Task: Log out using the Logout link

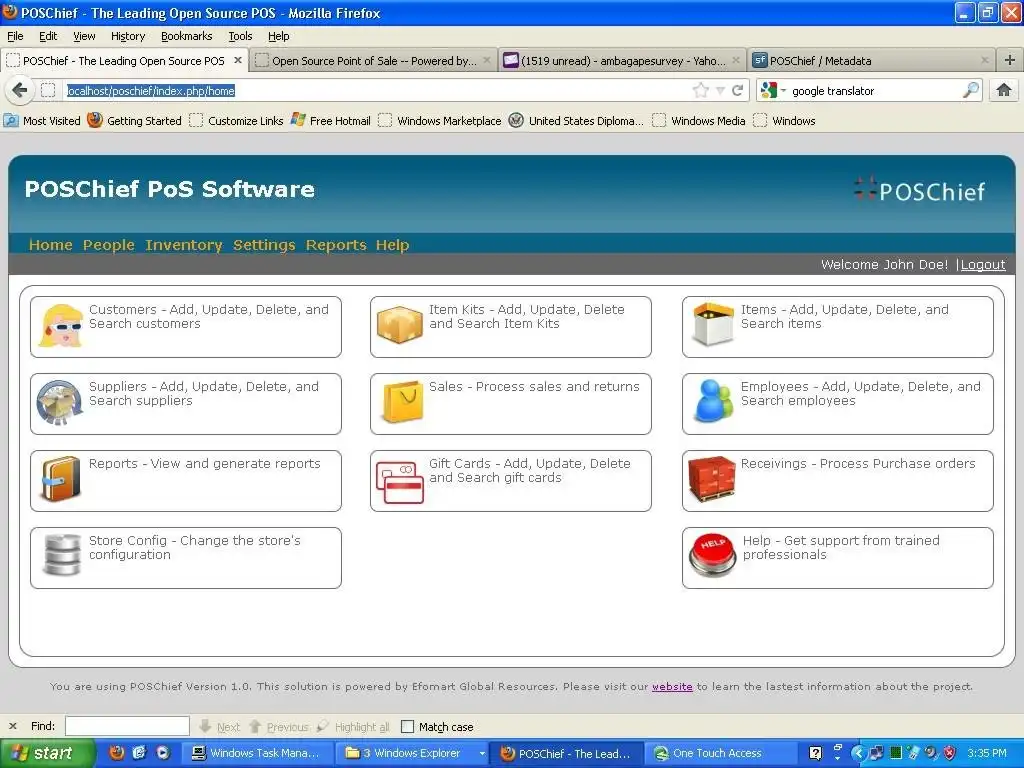Action: click(x=983, y=264)
